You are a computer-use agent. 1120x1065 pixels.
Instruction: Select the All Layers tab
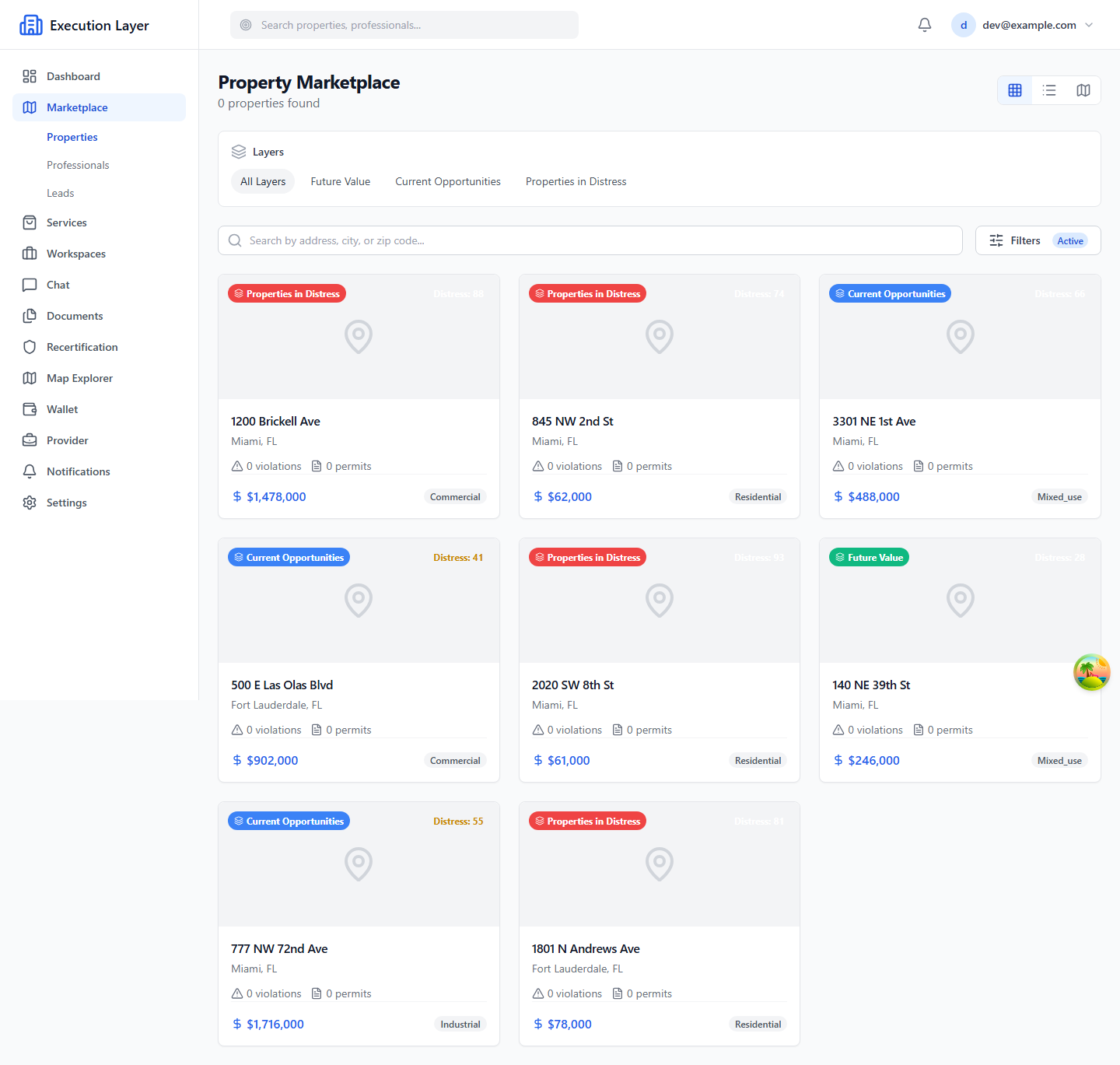pyautogui.click(x=263, y=181)
